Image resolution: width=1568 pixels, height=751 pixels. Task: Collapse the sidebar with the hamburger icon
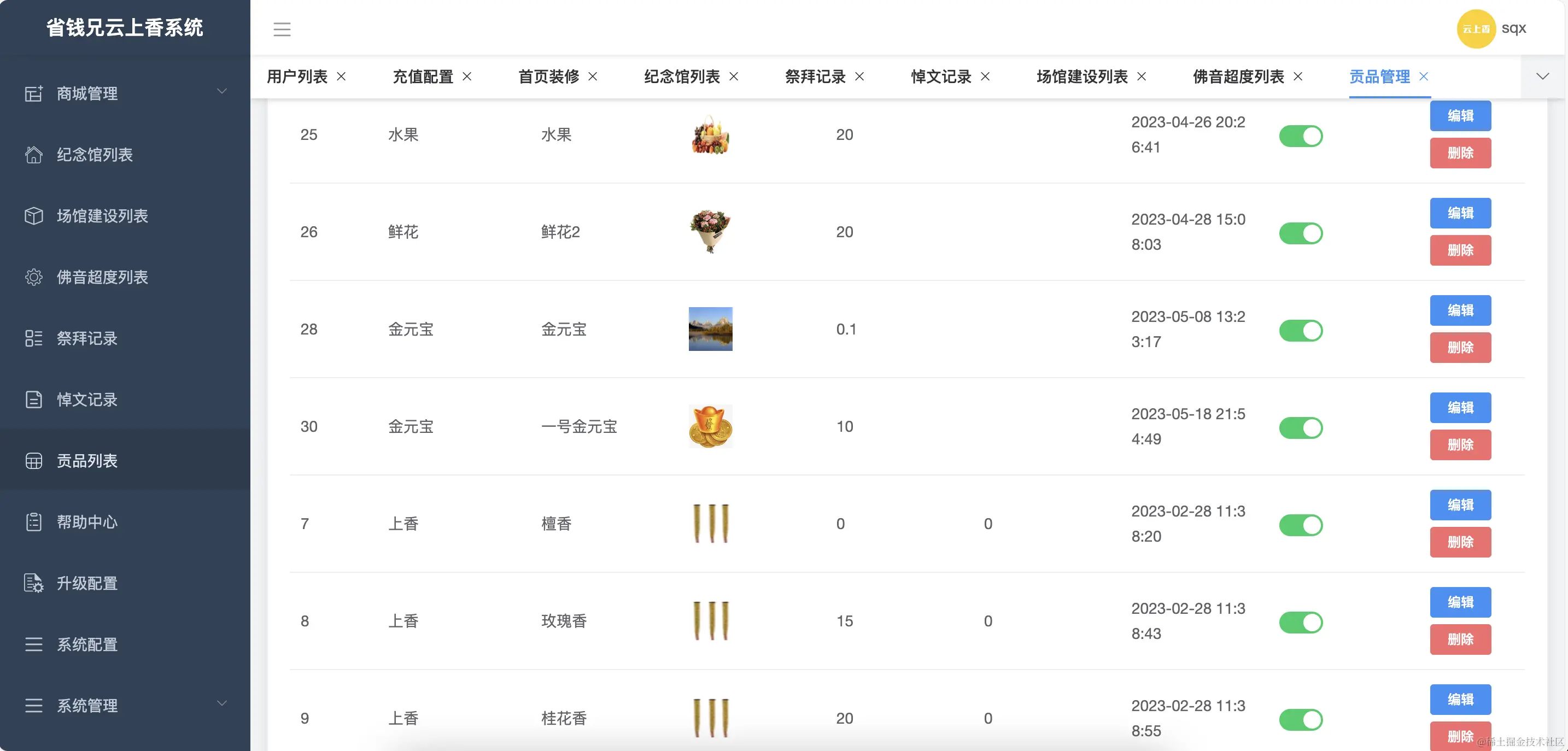pos(282,28)
